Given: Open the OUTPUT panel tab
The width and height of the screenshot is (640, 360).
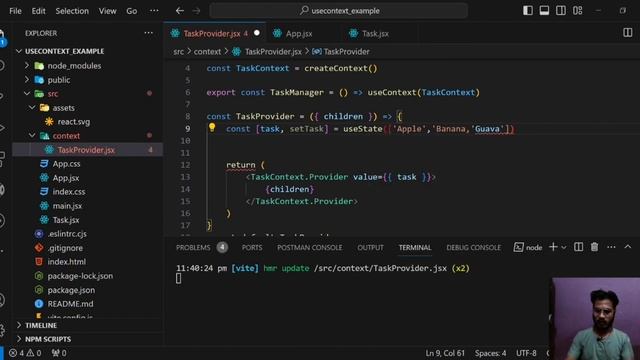Looking at the screenshot, I should click(370, 247).
